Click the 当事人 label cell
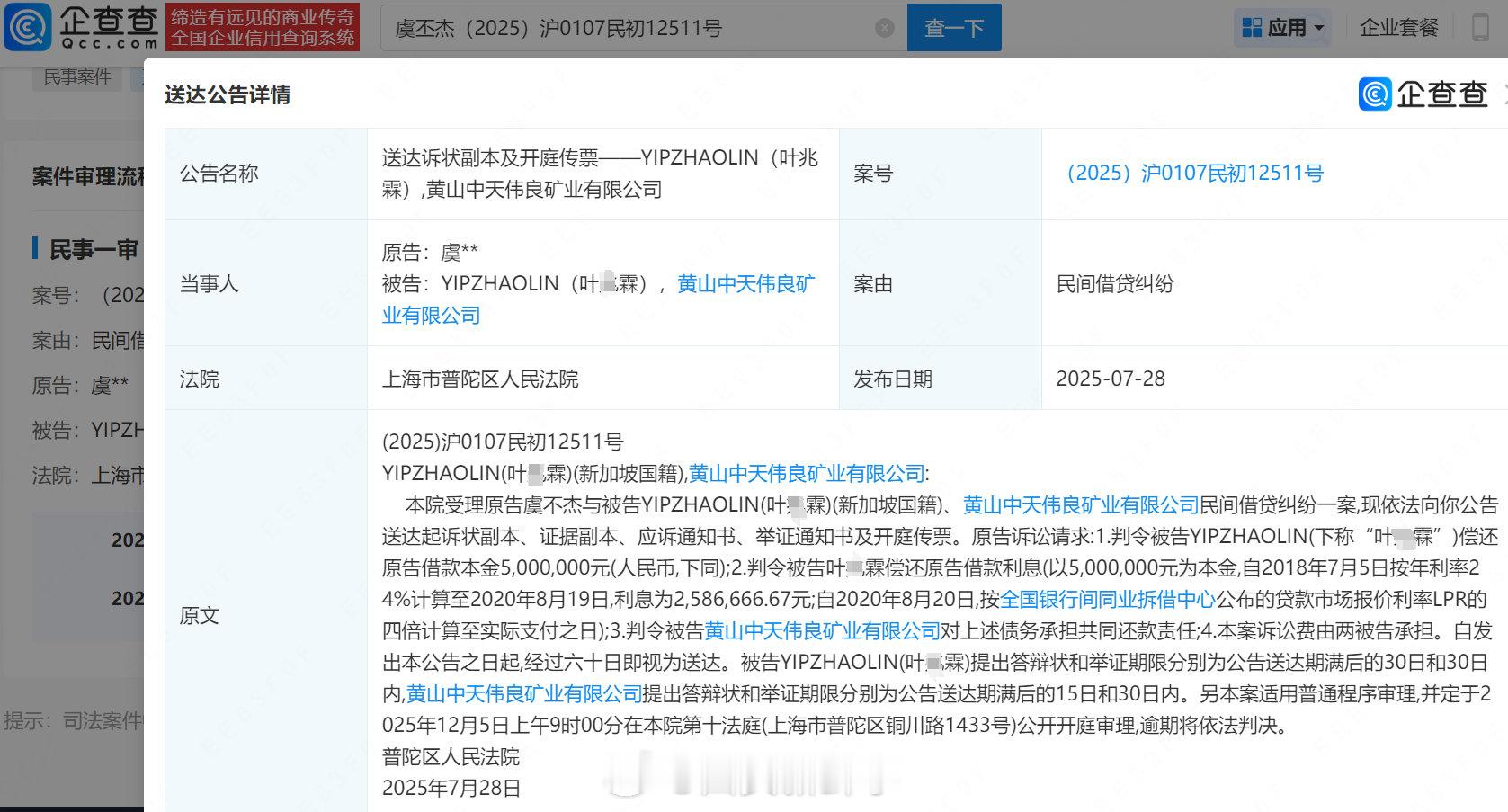Screen dimensions: 1508x812 pos(266,284)
